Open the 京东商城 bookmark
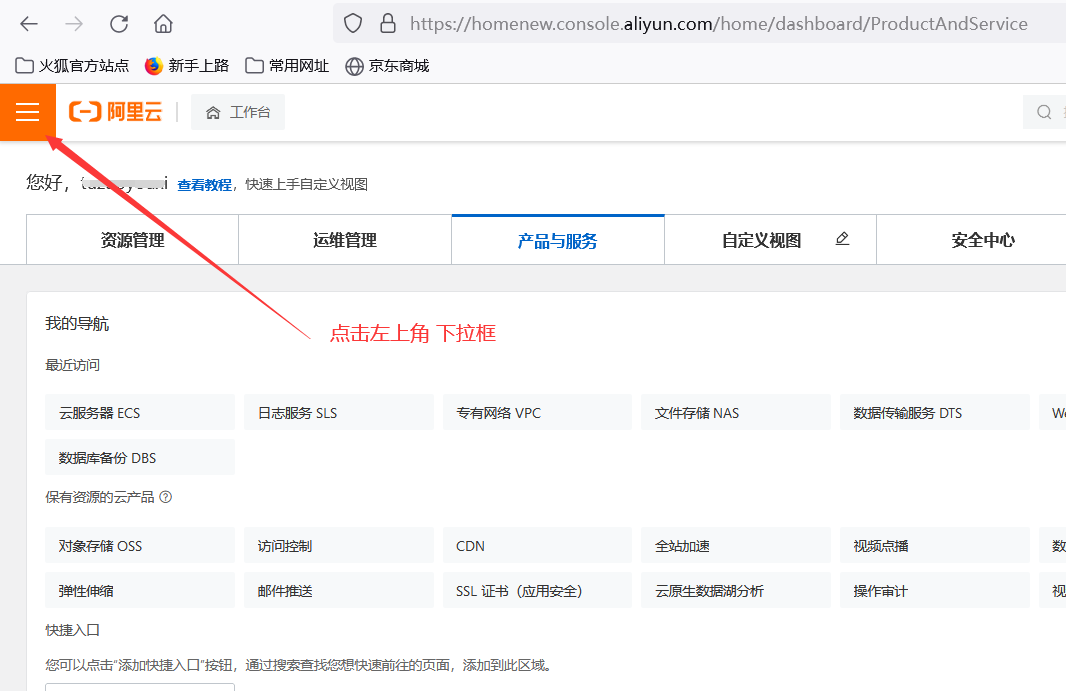Screen dimensions: 1066x691 coord(388,66)
